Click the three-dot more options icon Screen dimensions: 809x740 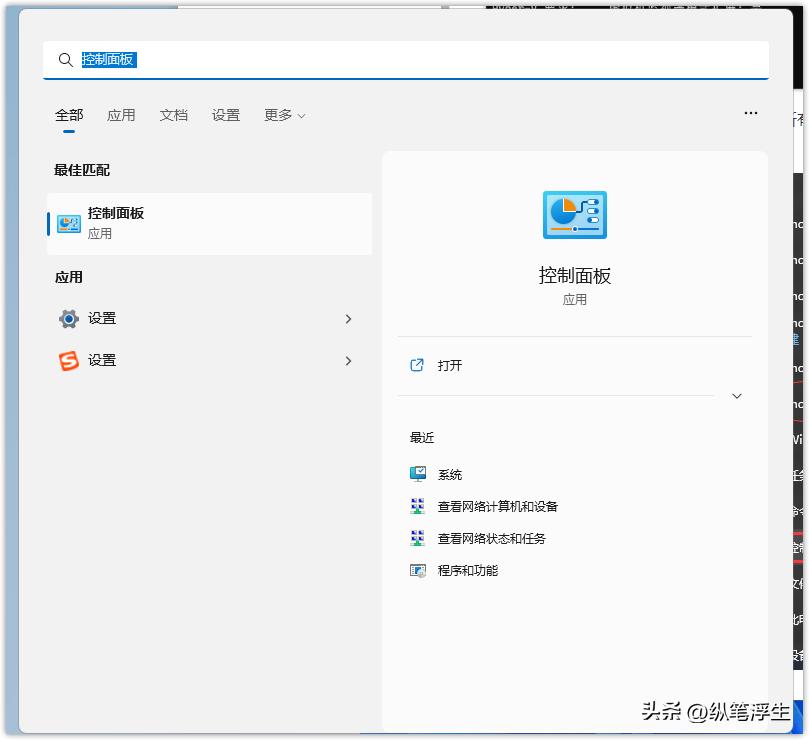coord(751,113)
